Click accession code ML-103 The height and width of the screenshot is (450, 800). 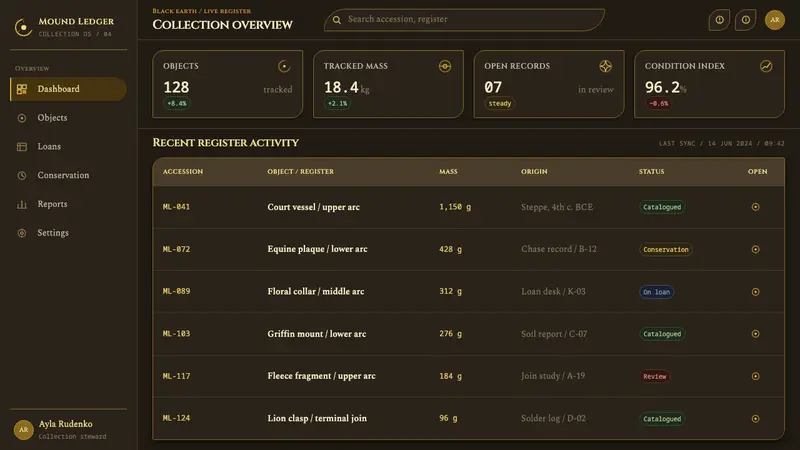(x=176, y=334)
